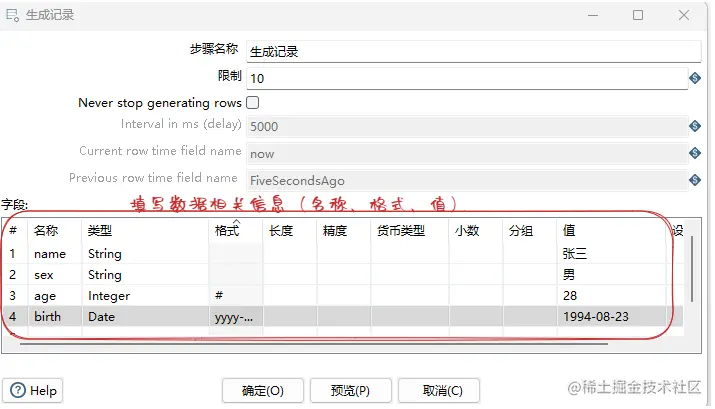Click the # column header

14,231
